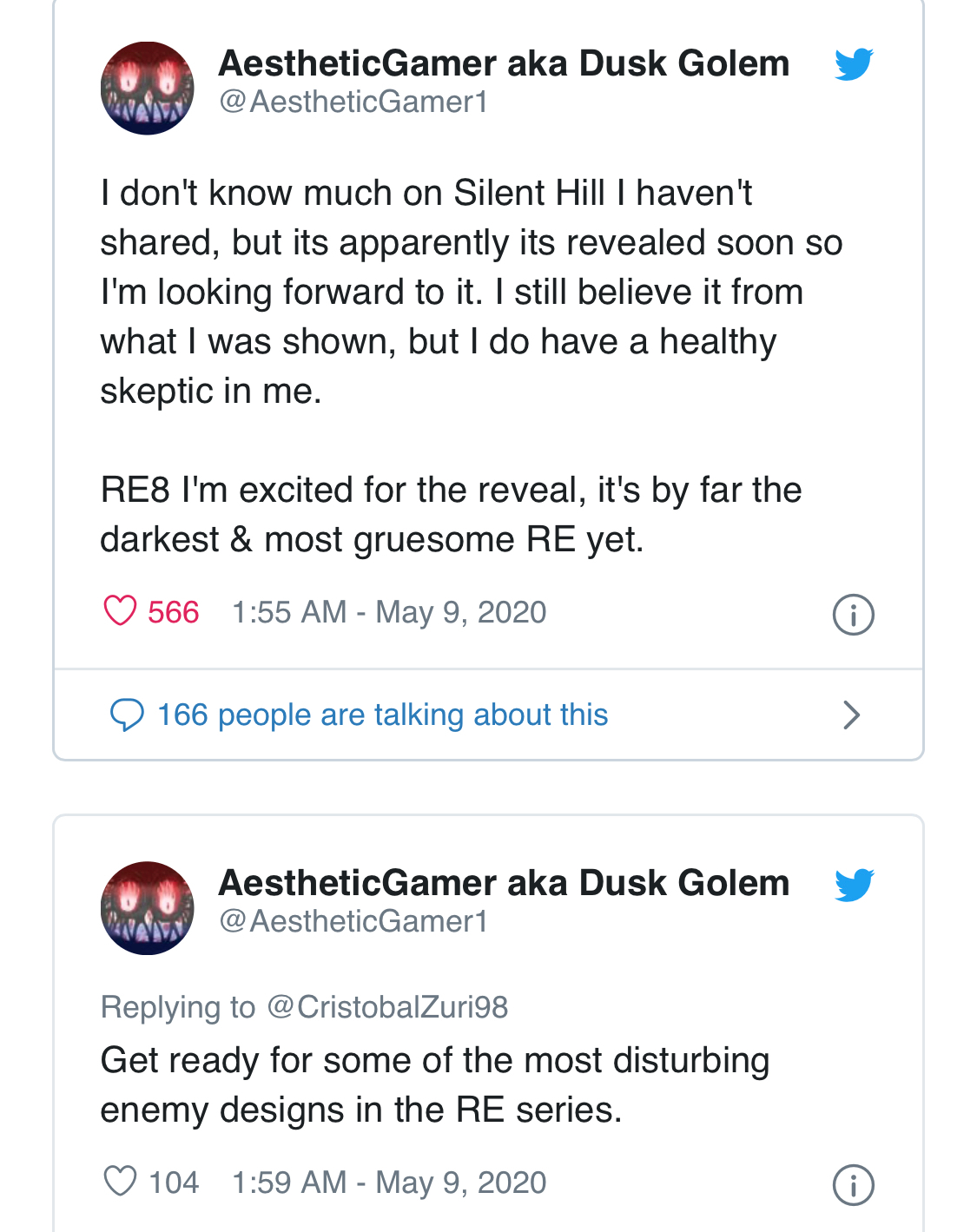Image resolution: width=977 pixels, height=1232 pixels.
Task: Click Twitter bird icon on second tweet
Action: tap(854, 885)
